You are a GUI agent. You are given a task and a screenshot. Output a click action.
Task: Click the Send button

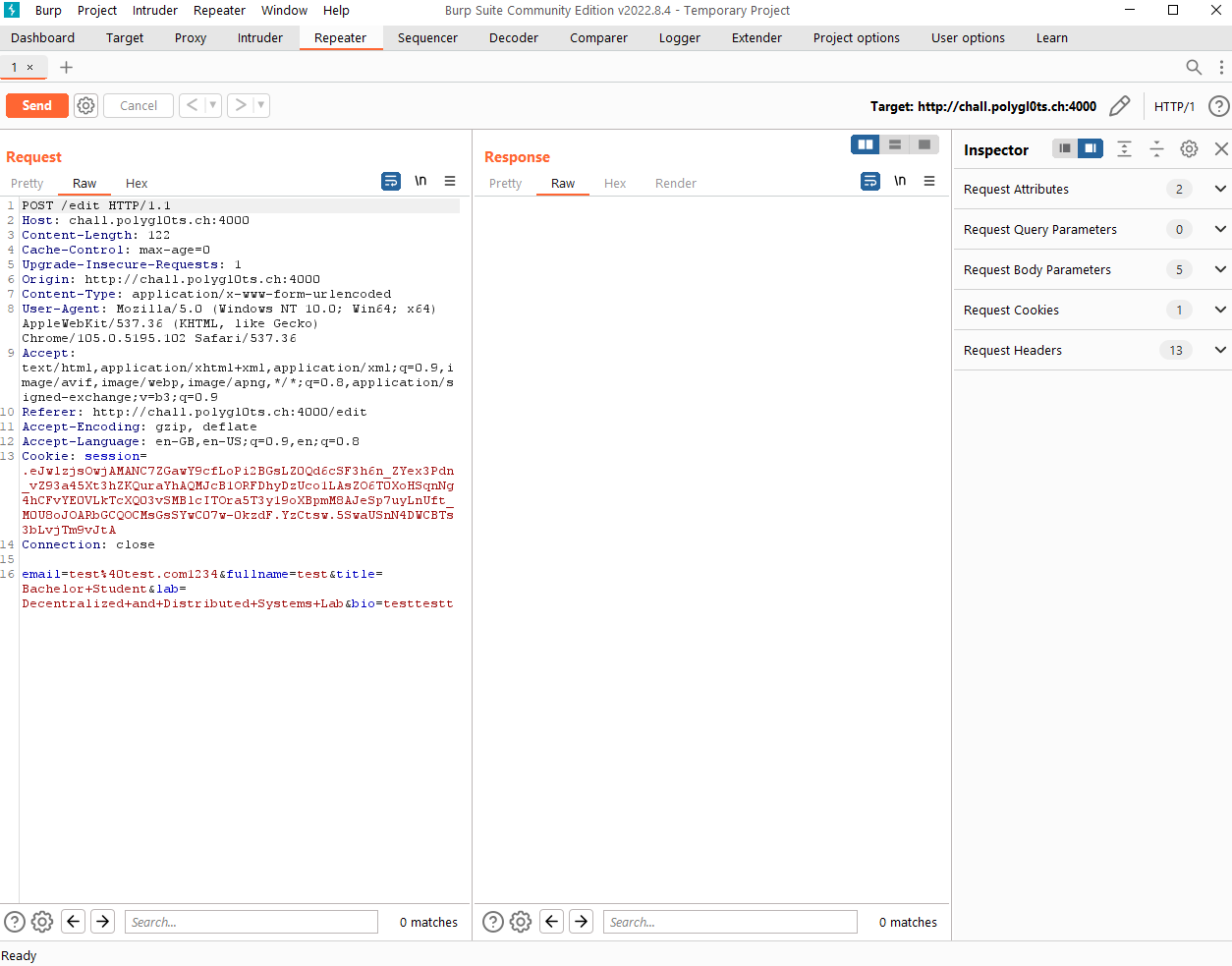tap(36, 105)
